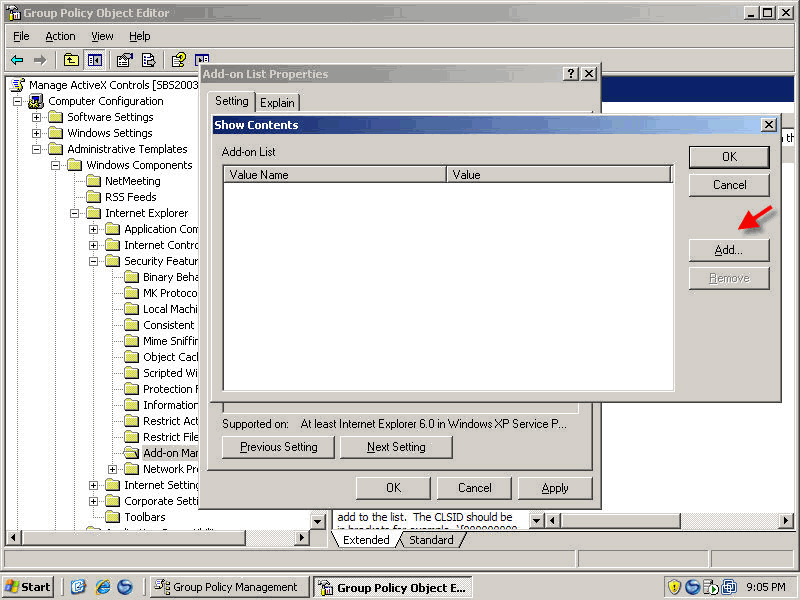Viewport: 800px width, 600px height.
Task: Open the View menu
Action: (x=102, y=36)
